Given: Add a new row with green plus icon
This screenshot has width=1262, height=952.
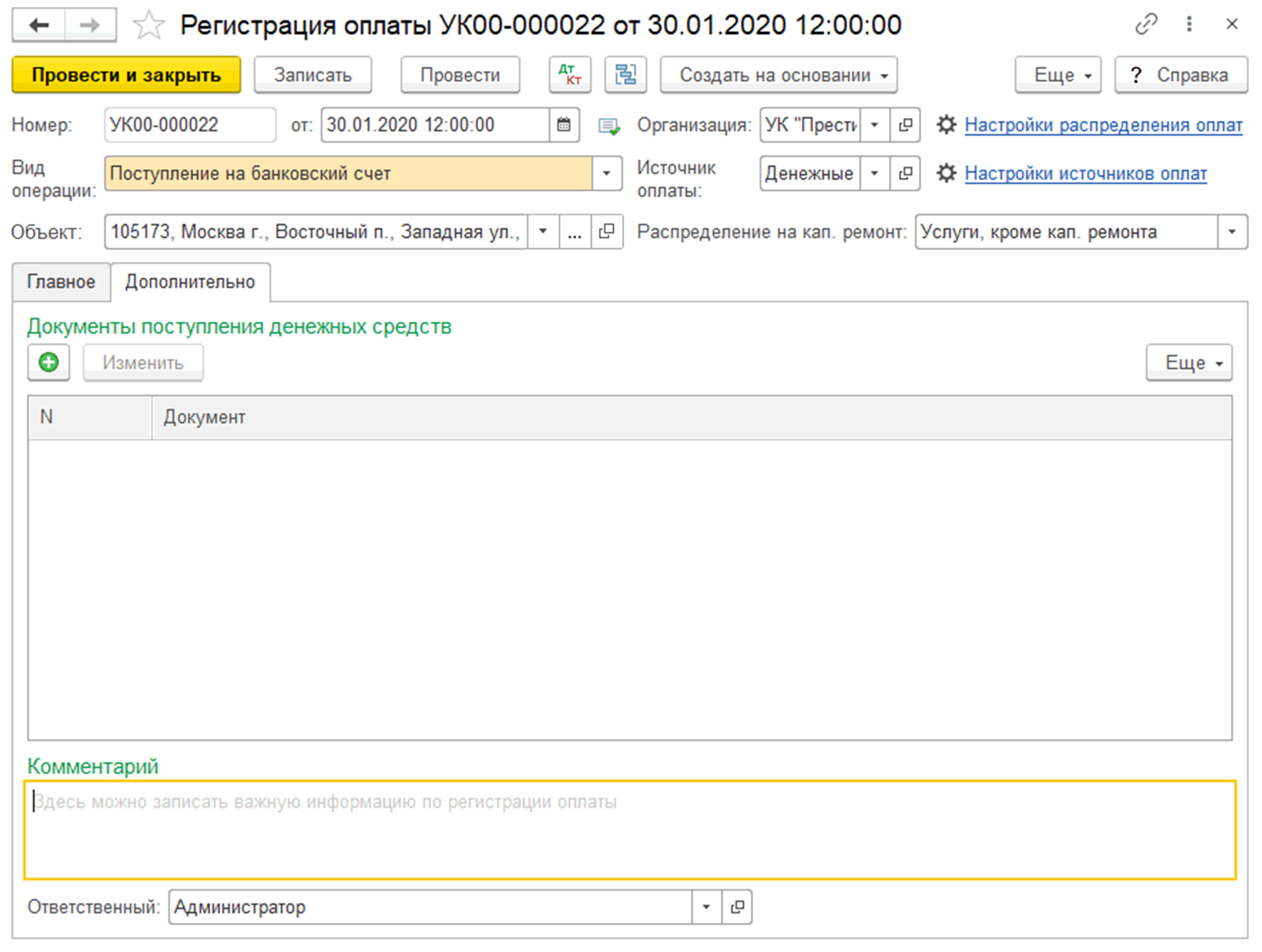Looking at the screenshot, I should pos(48,362).
